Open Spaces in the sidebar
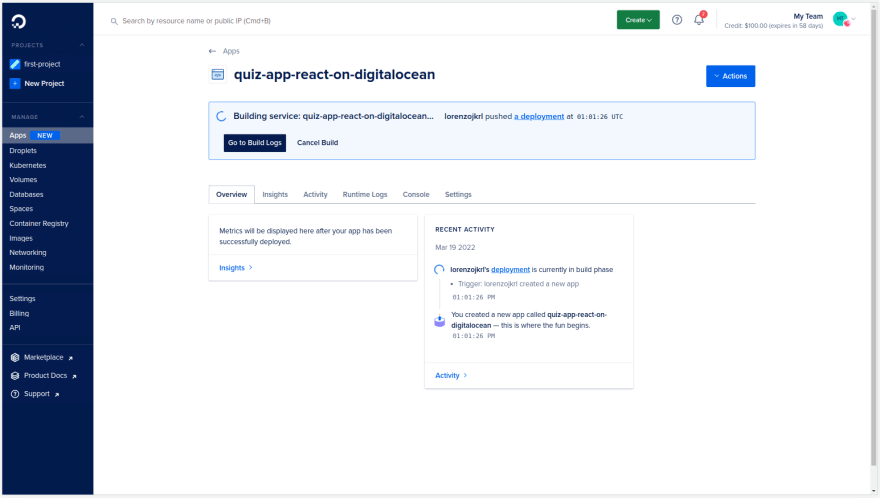 click(21, 209)
